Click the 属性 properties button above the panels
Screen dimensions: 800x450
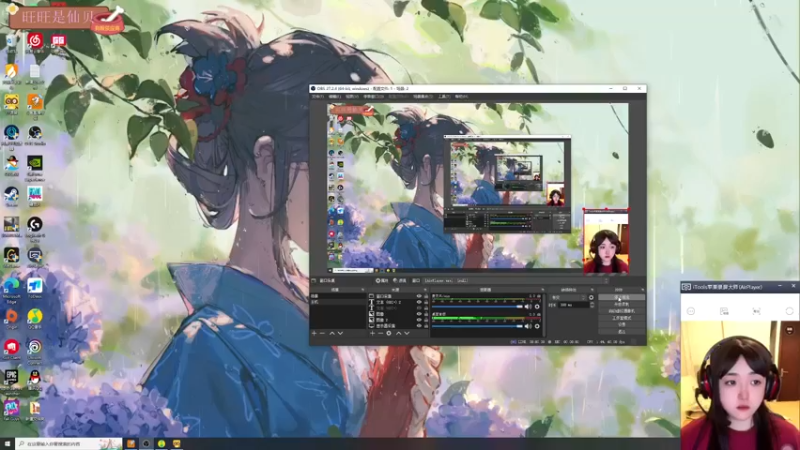tap(382, 280)
